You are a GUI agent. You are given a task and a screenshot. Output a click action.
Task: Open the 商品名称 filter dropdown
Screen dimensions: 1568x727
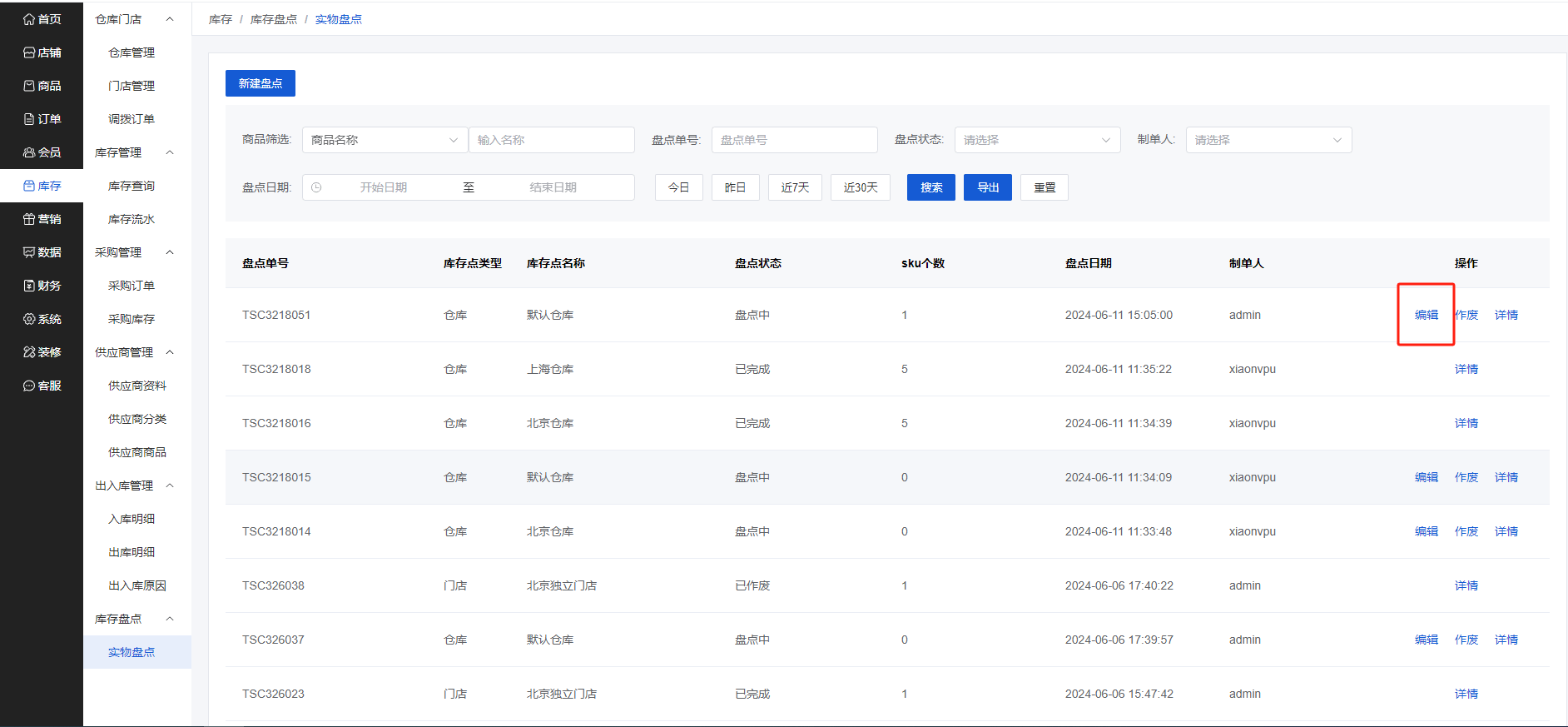click(x=385, y=140)
